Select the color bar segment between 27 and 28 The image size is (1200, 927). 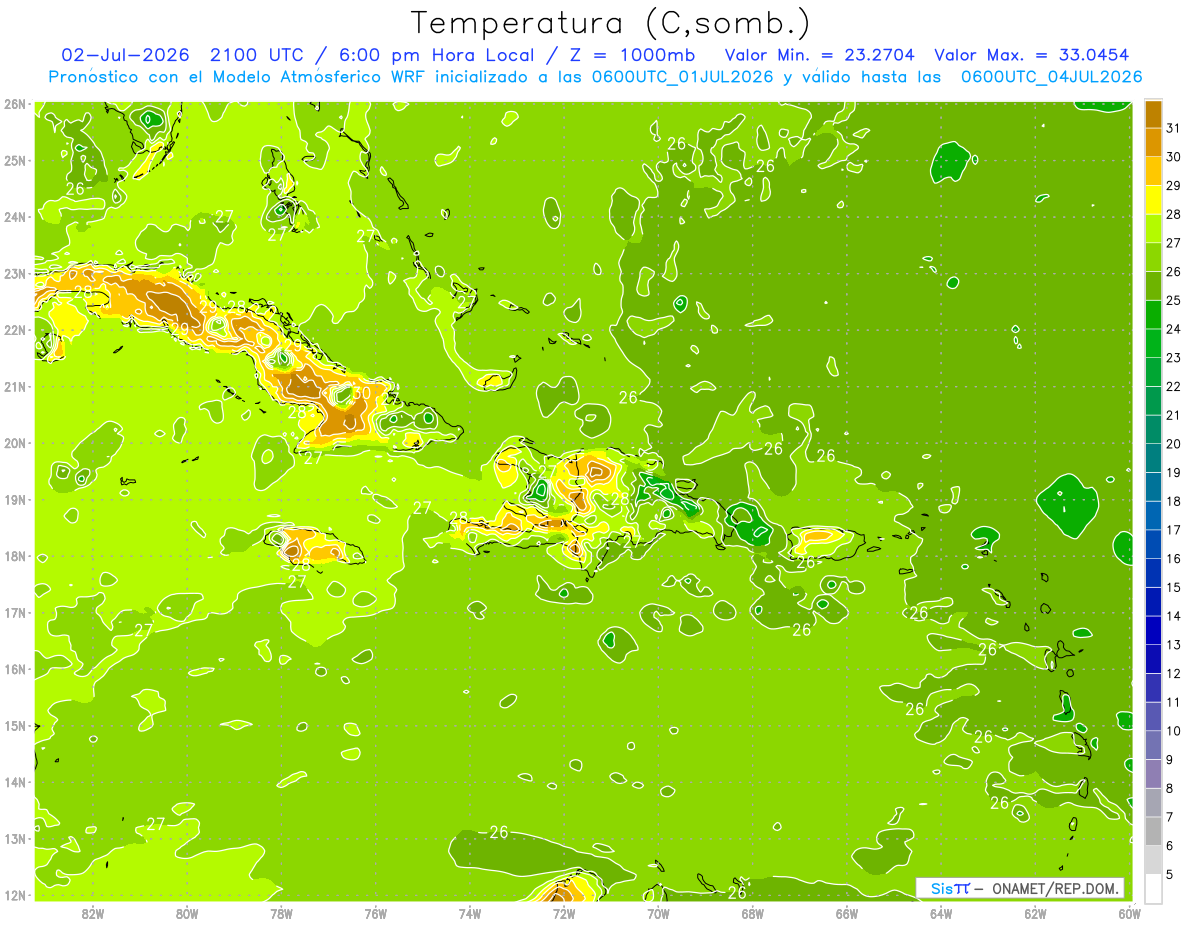(1153, 229)
